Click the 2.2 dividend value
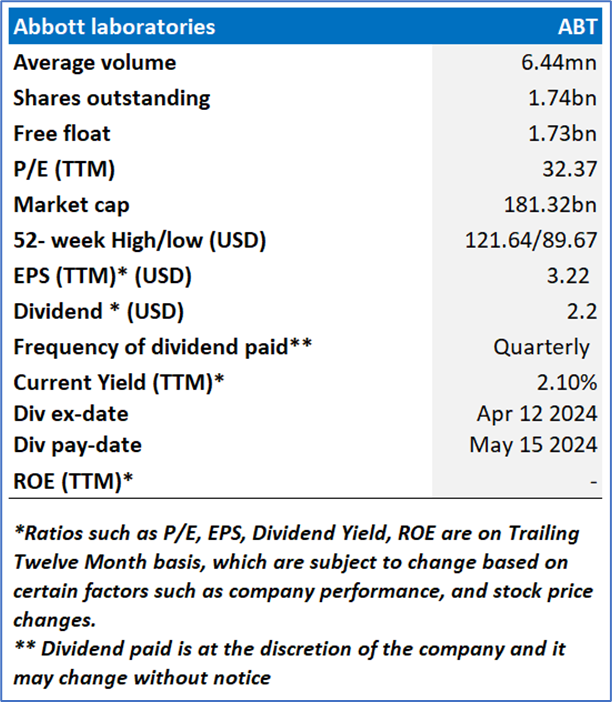 click(584, 312)
